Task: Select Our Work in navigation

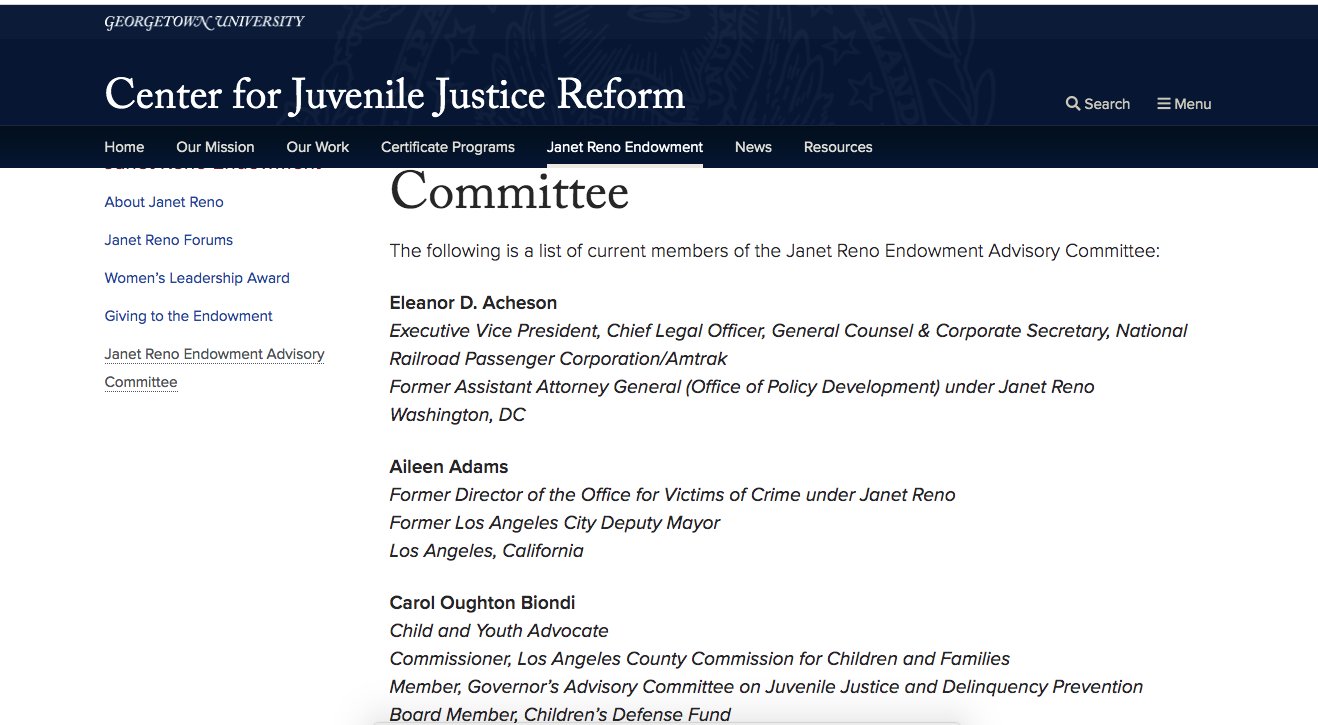Action: click(318, 147)
